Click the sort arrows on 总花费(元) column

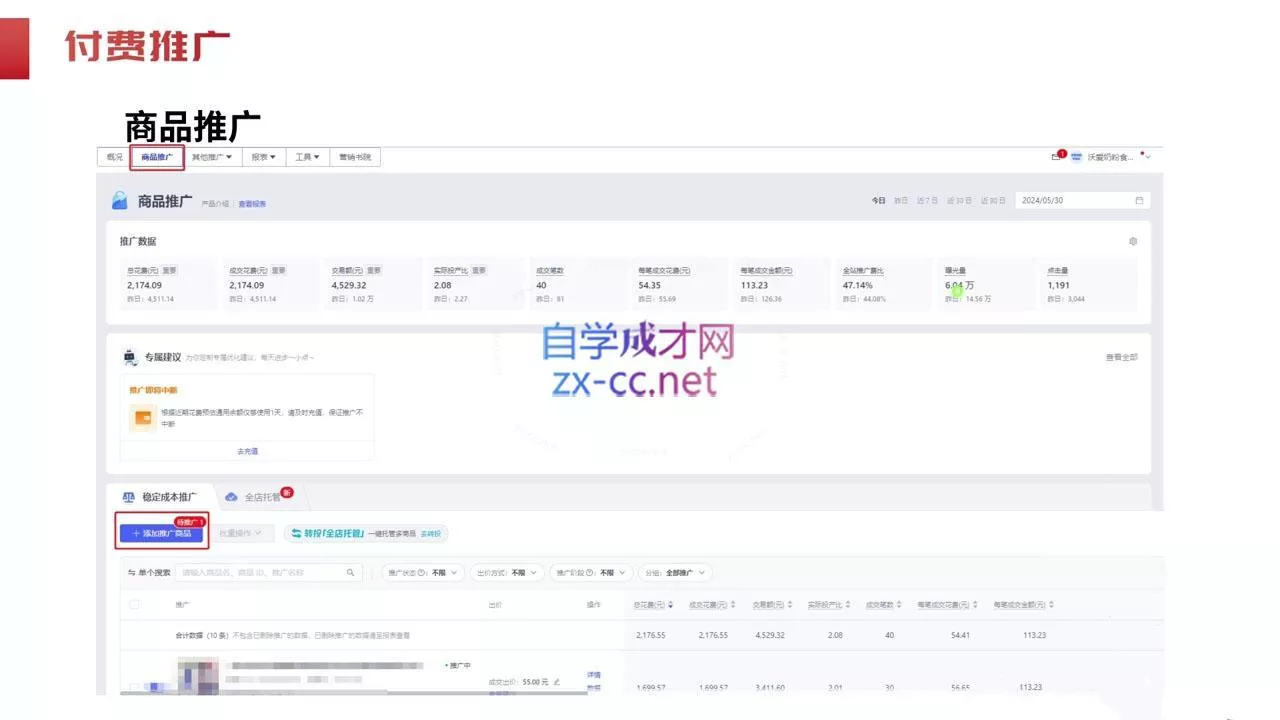point(671,604)
